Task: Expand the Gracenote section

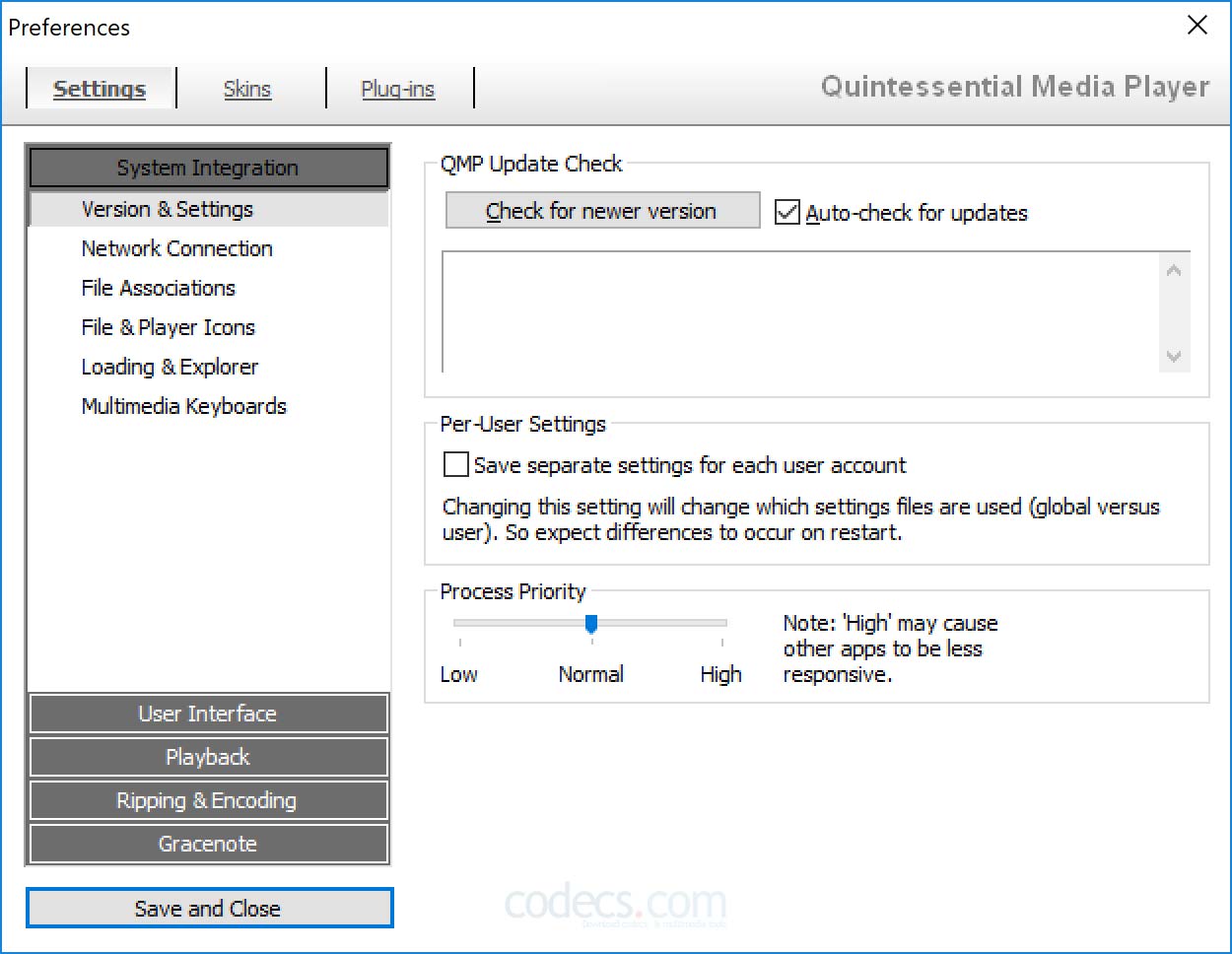Action: tap(208, 844)
